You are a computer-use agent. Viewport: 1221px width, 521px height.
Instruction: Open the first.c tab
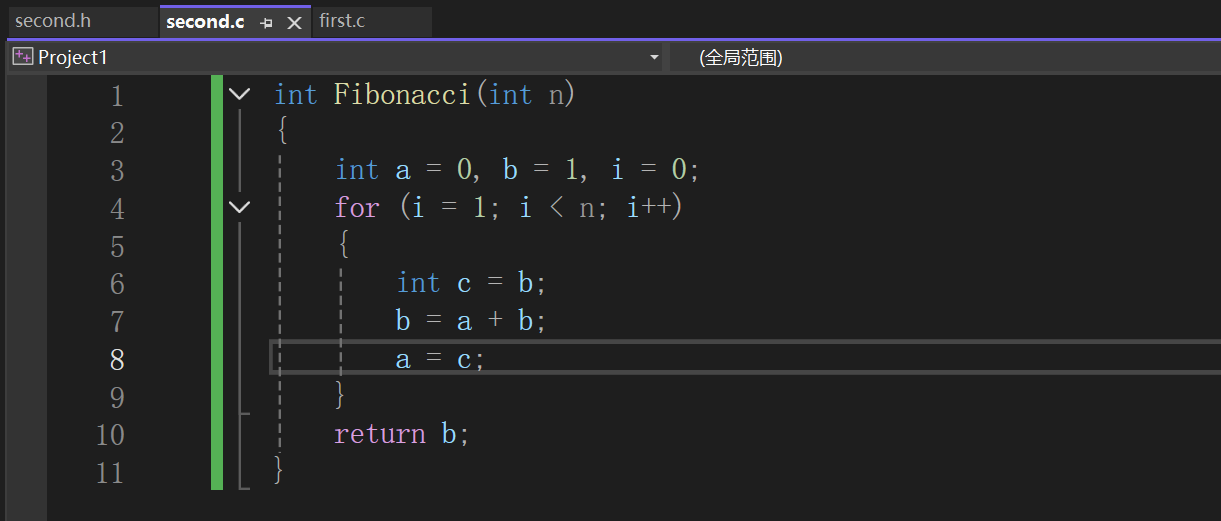(x=342, y=21)
